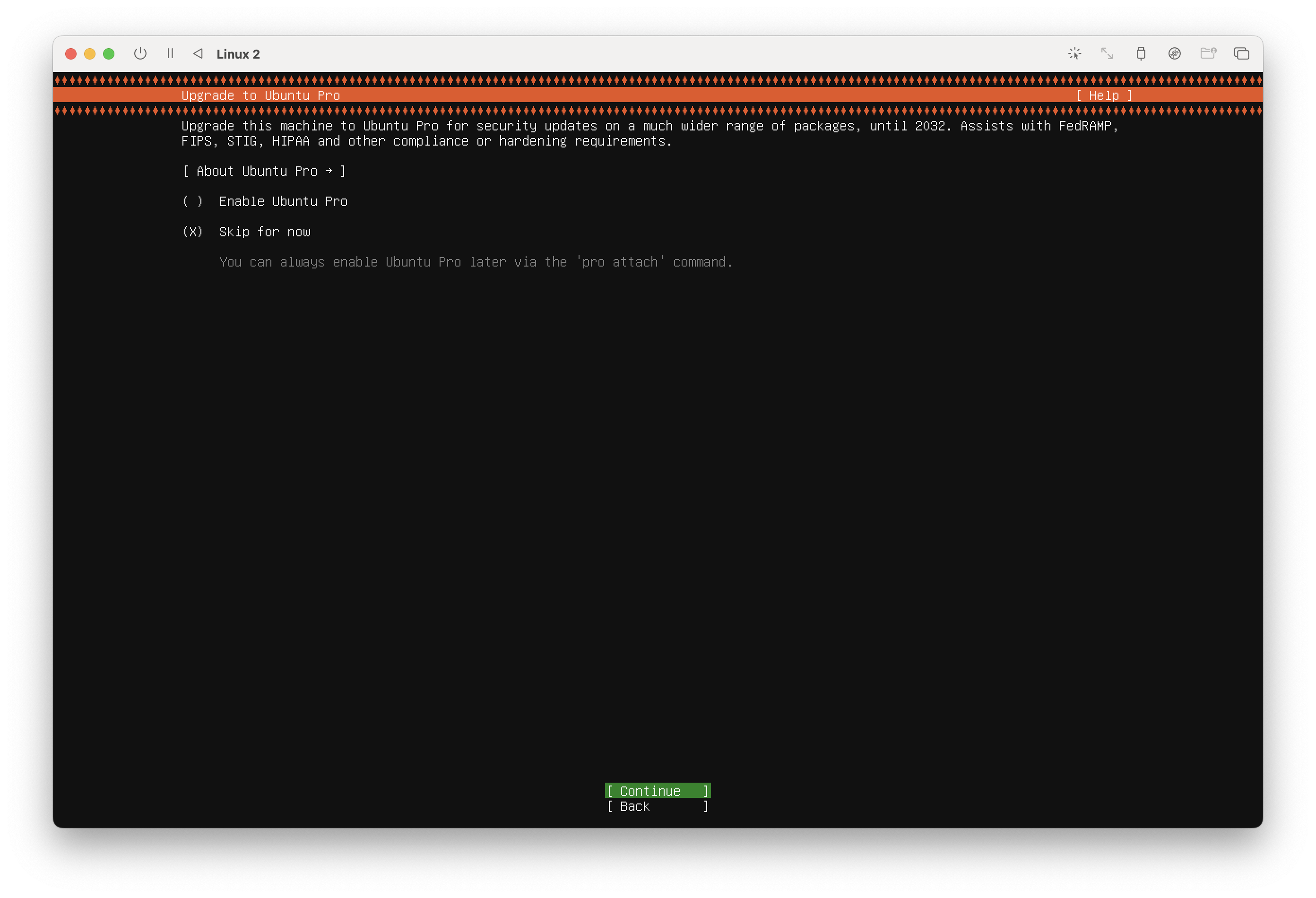Open the shared folder icon
Screen dimensions: 1316x898
coord(1208,54)
